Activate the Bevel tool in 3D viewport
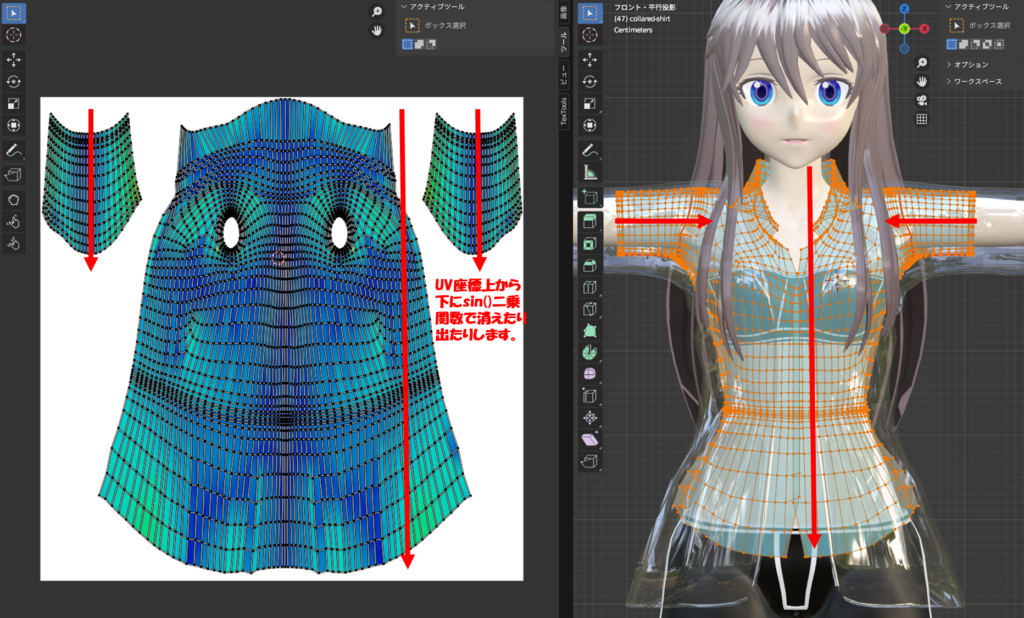1024x618 pixels. 590,264
